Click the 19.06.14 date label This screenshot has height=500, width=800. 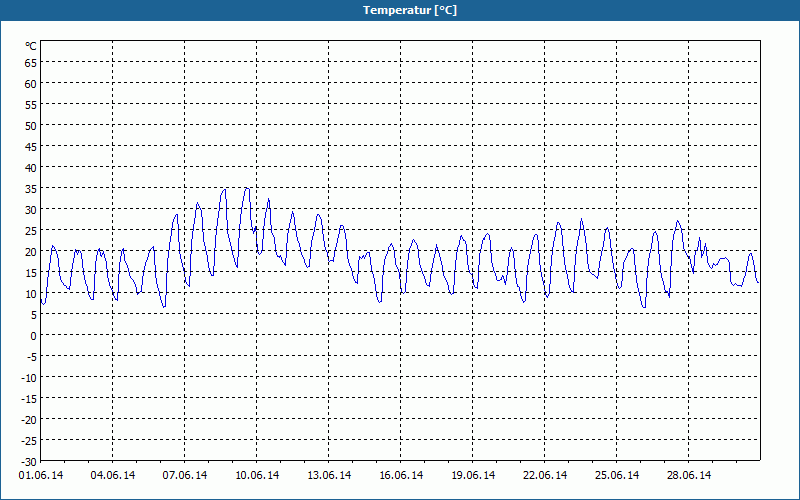pyautogui.click(x=473, y=476)
